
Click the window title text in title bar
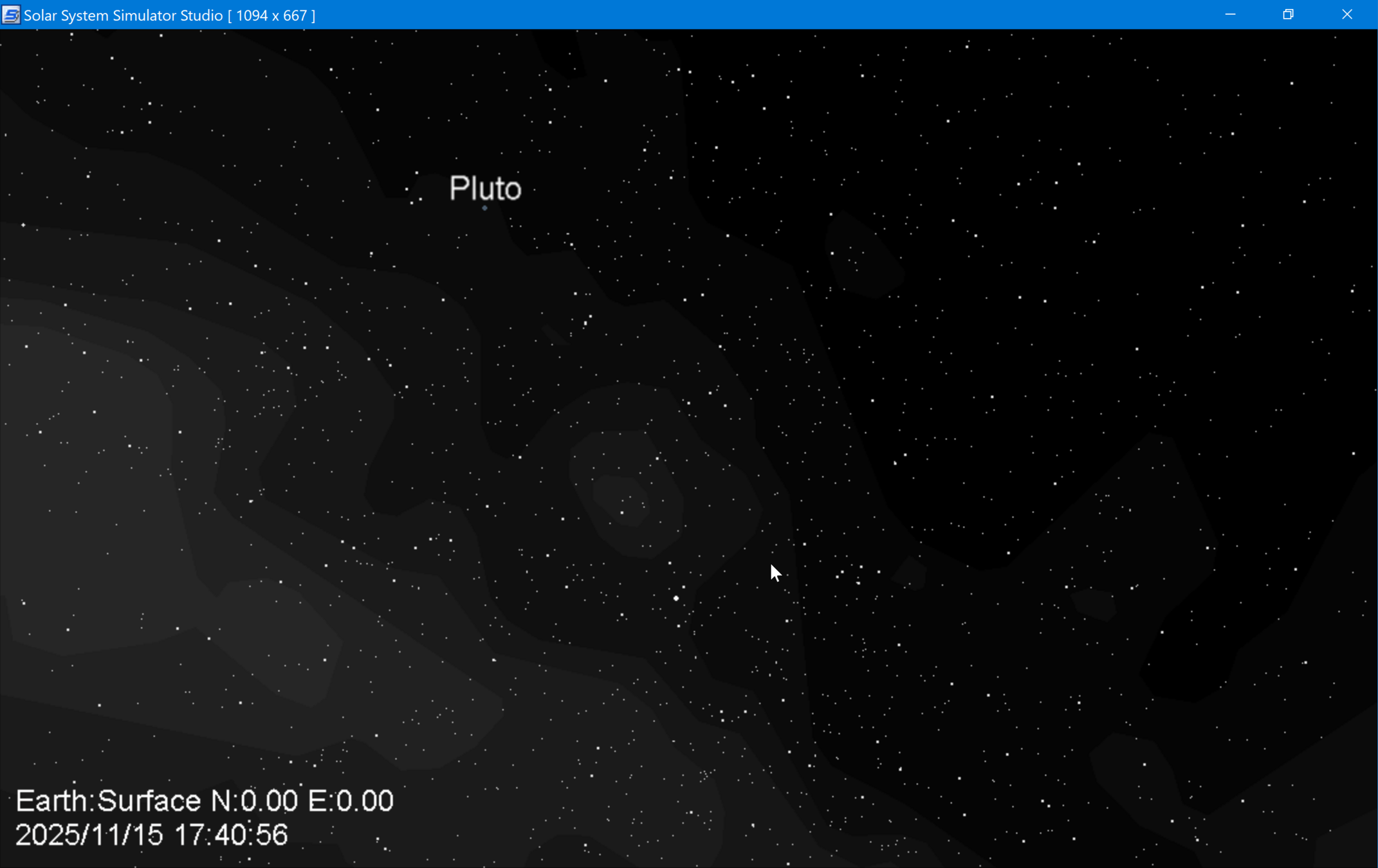coord(123,15)
